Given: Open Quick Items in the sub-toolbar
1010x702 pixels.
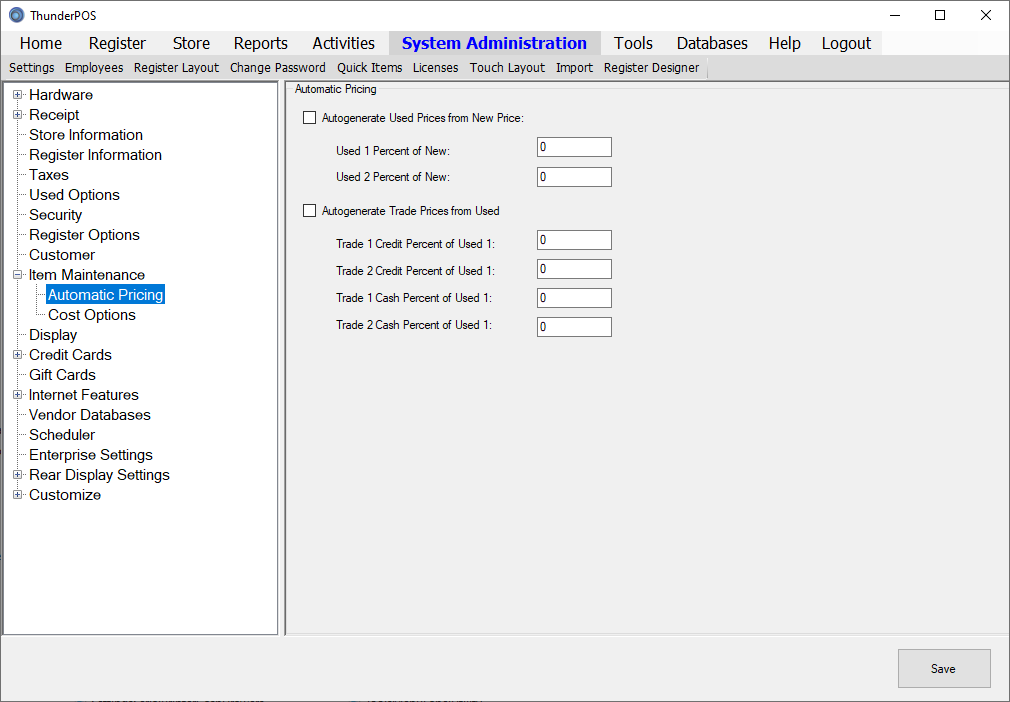Looking at the screenshot, I should (x=369, y=68).
